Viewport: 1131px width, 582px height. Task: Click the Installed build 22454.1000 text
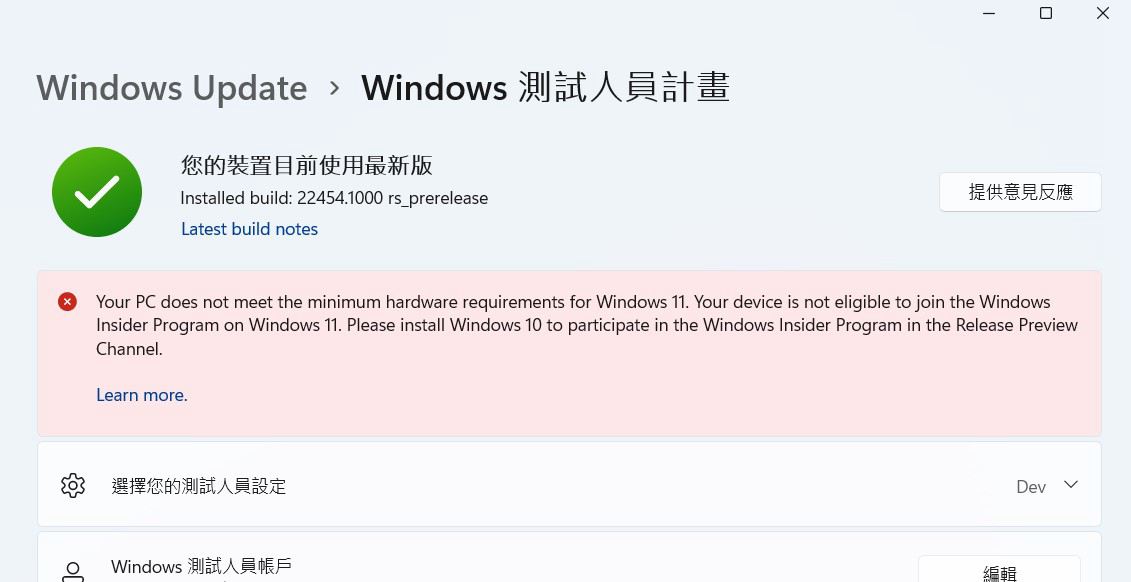pyautogui.click(x=334, y=198)
